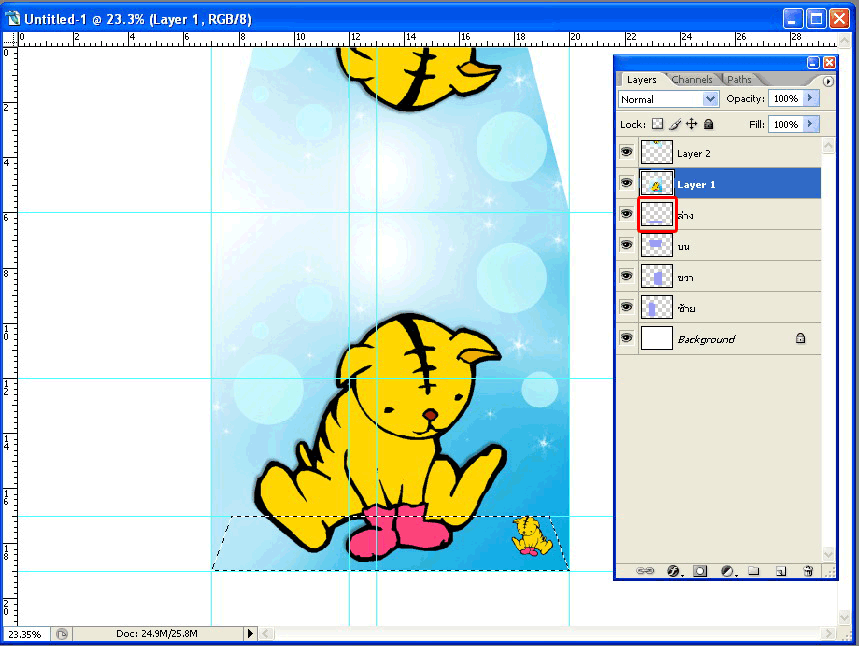The height and width of the screenshot is (646, 859).
Task: Maximize the Untitled-1 document window
Action: 816,19
